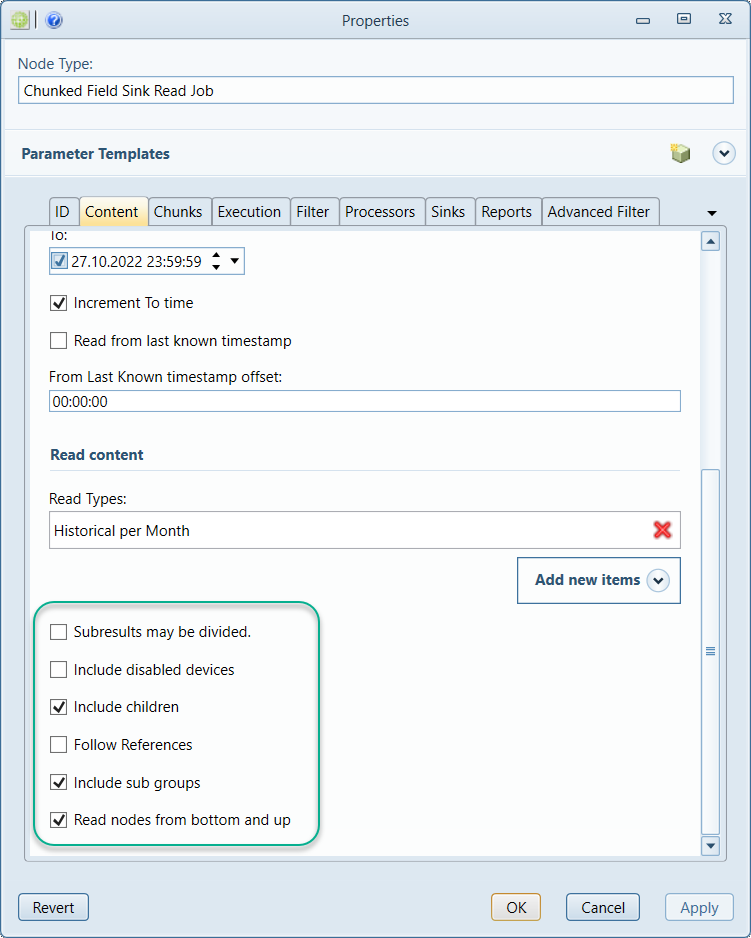Click the OK button
This screenshot has height=938, width=751.
[516, 907]
